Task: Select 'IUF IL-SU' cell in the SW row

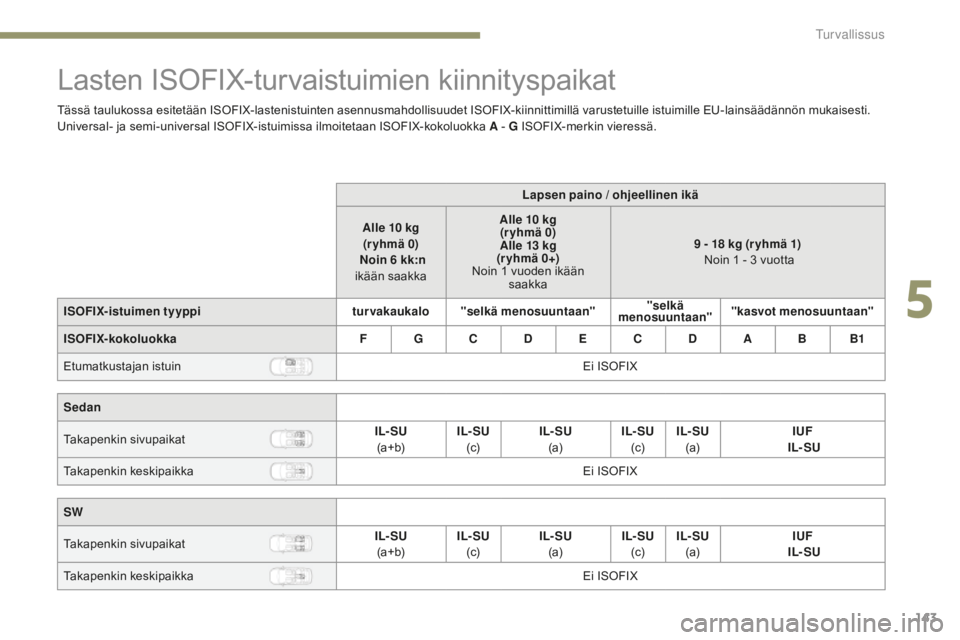Action: click(x=803, y=544)
